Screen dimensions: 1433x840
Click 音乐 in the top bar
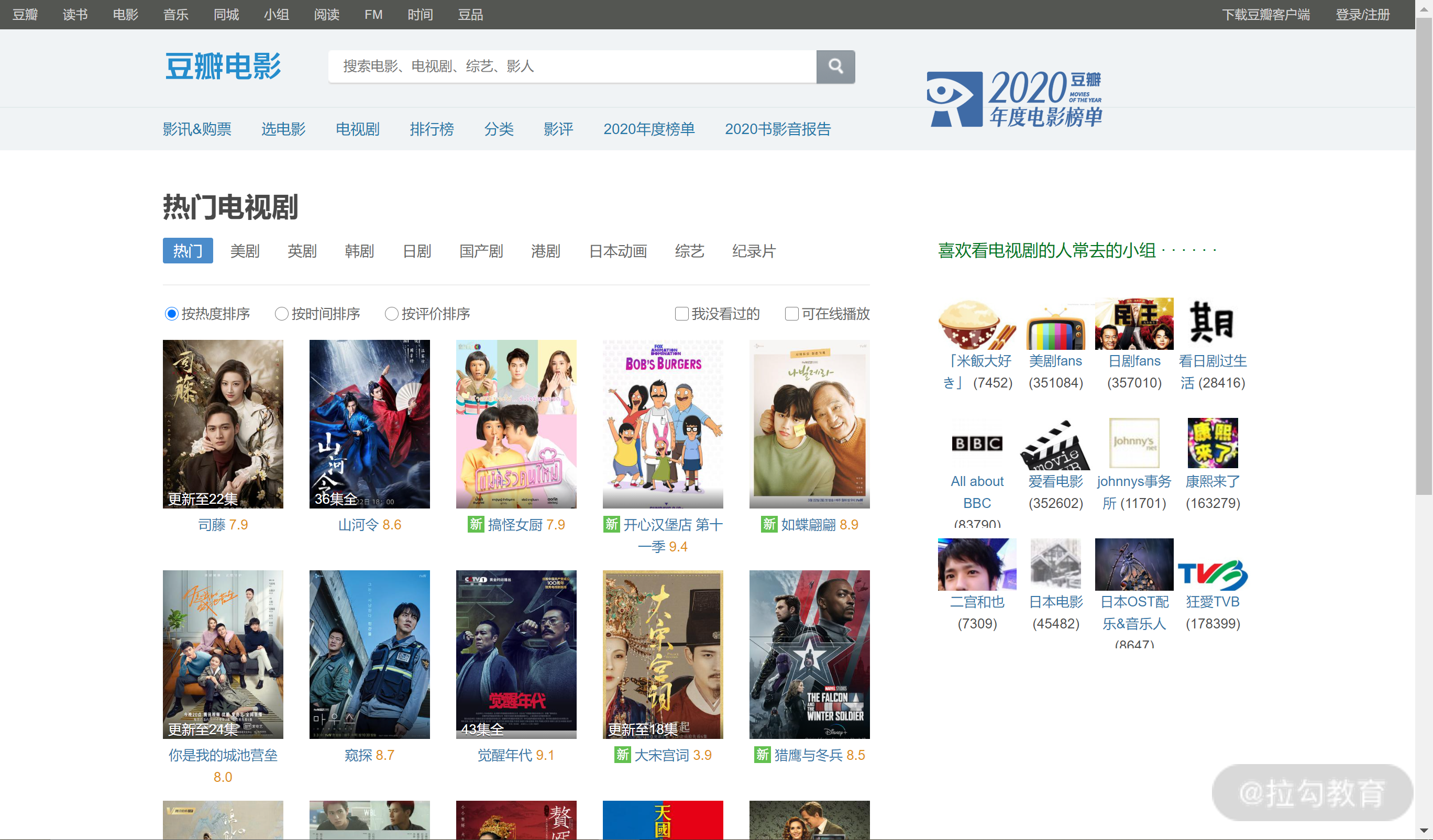[175, 15]
